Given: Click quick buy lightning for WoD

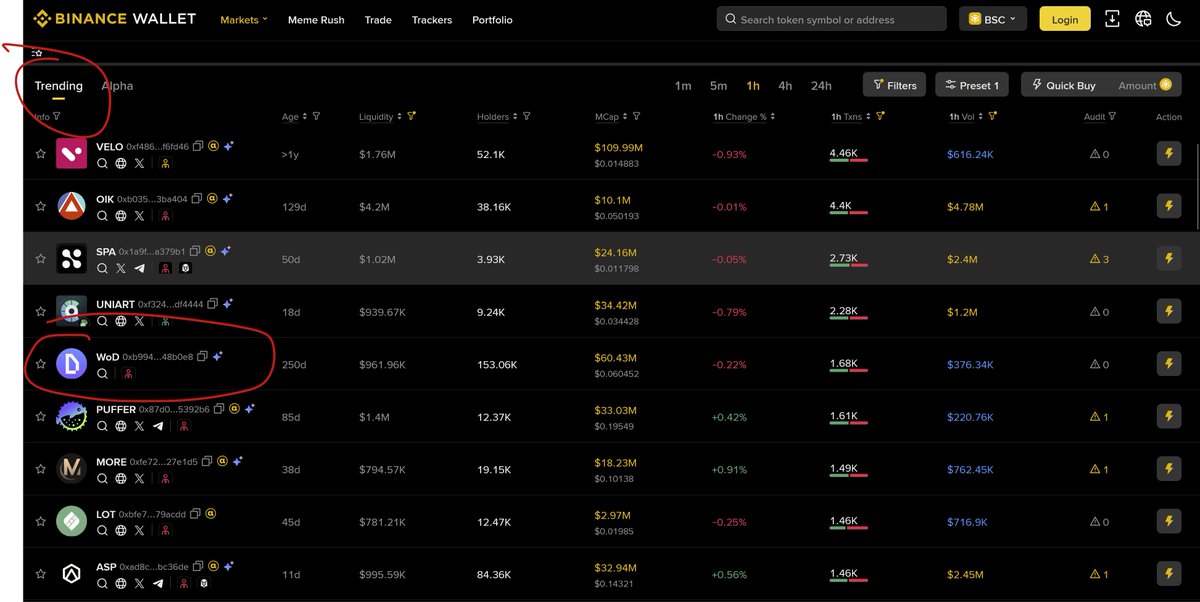Looking at the screenshot, I should pyautogui.click(x=1169, y=364).
